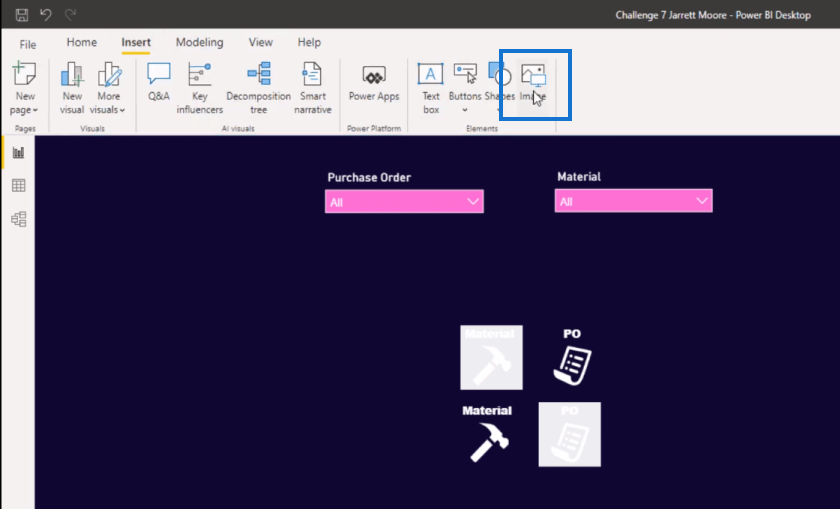Open the More visuals dropdown
The image size is (840, 509).
108,88
